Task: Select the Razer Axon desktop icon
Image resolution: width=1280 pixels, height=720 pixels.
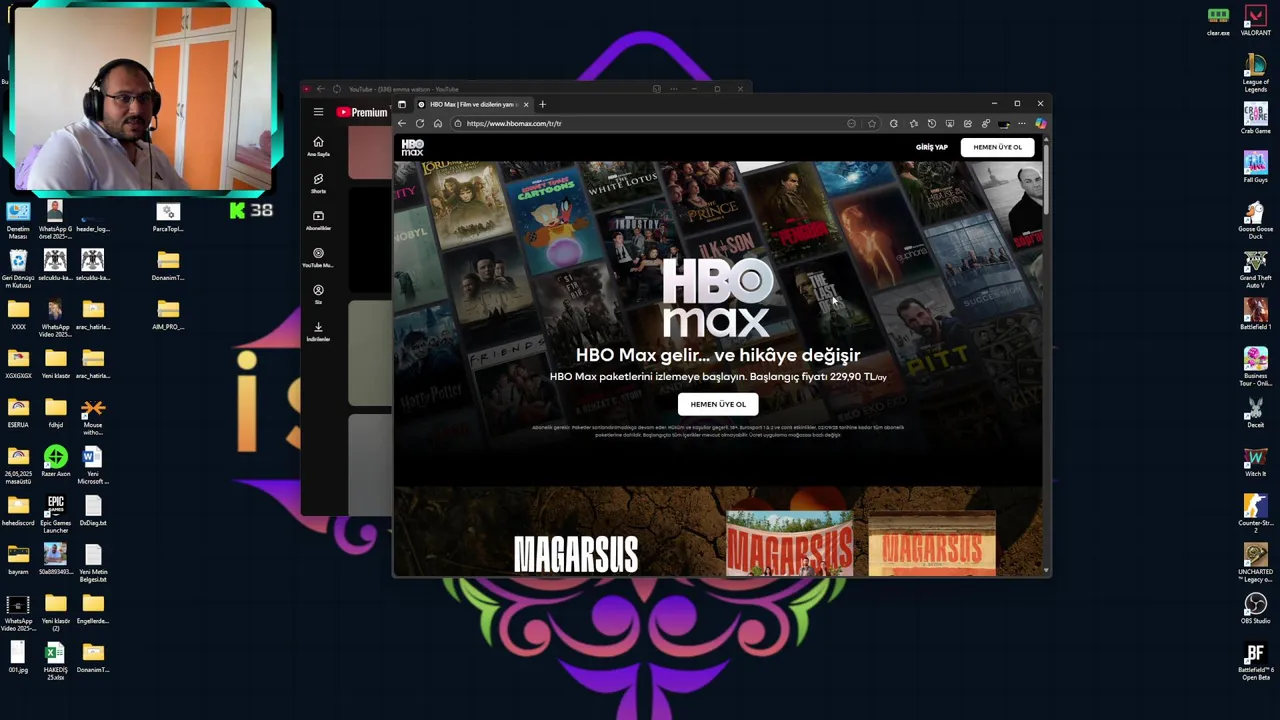Action: pyautogui.click(x=56, y=460)
